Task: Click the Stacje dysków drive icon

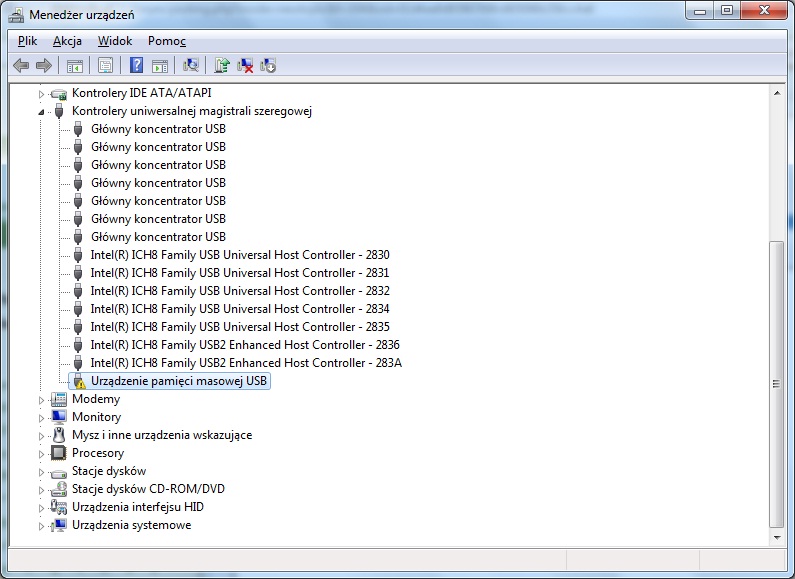Action: [59, 473]
